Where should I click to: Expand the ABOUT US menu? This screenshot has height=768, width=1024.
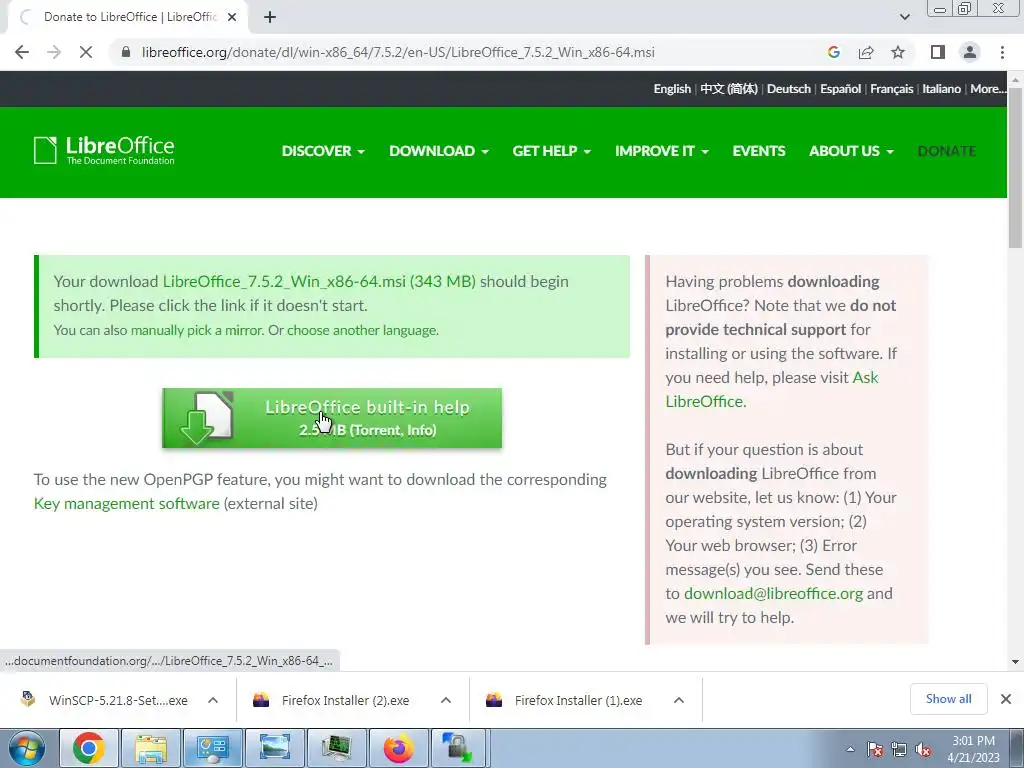click(851, 151)
